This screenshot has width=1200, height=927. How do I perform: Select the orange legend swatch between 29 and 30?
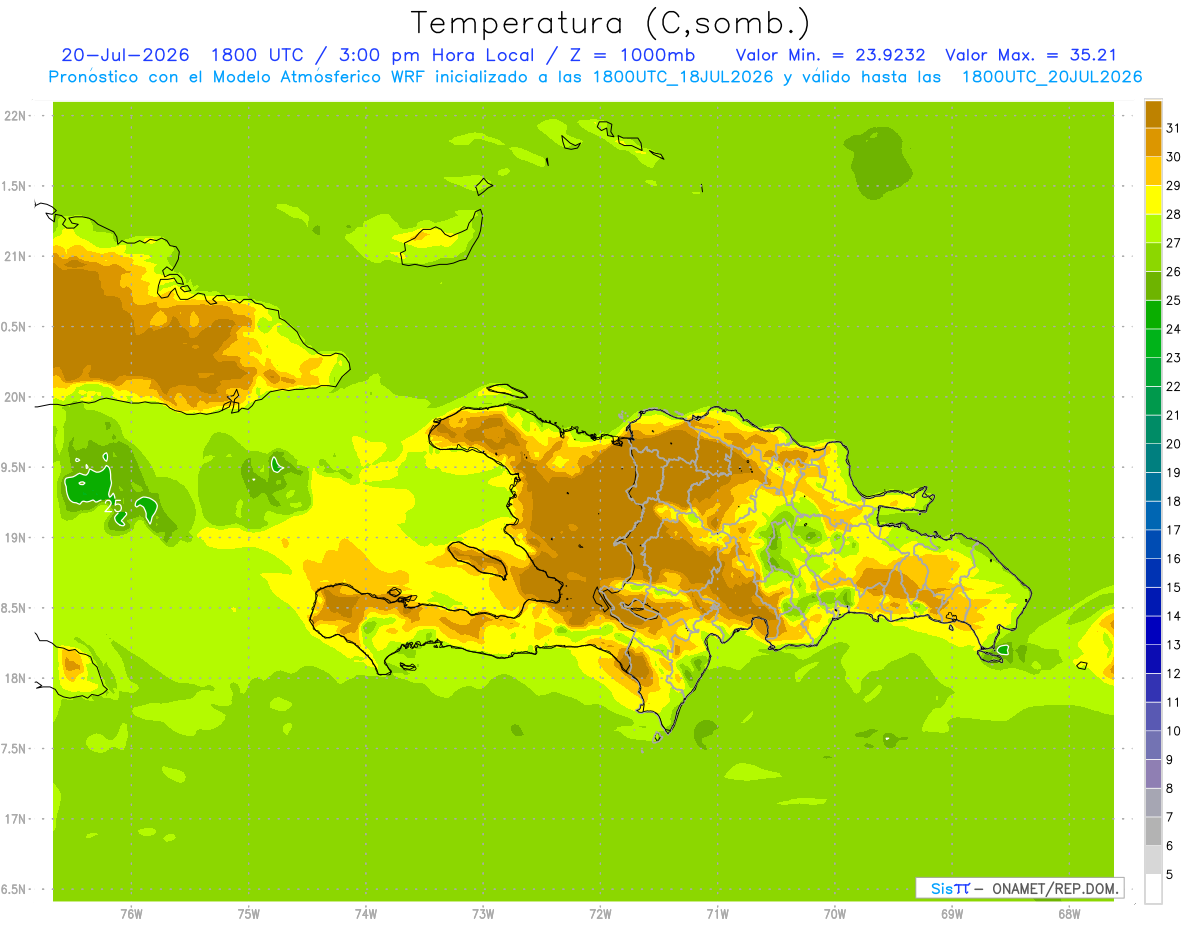point(1153,171)
